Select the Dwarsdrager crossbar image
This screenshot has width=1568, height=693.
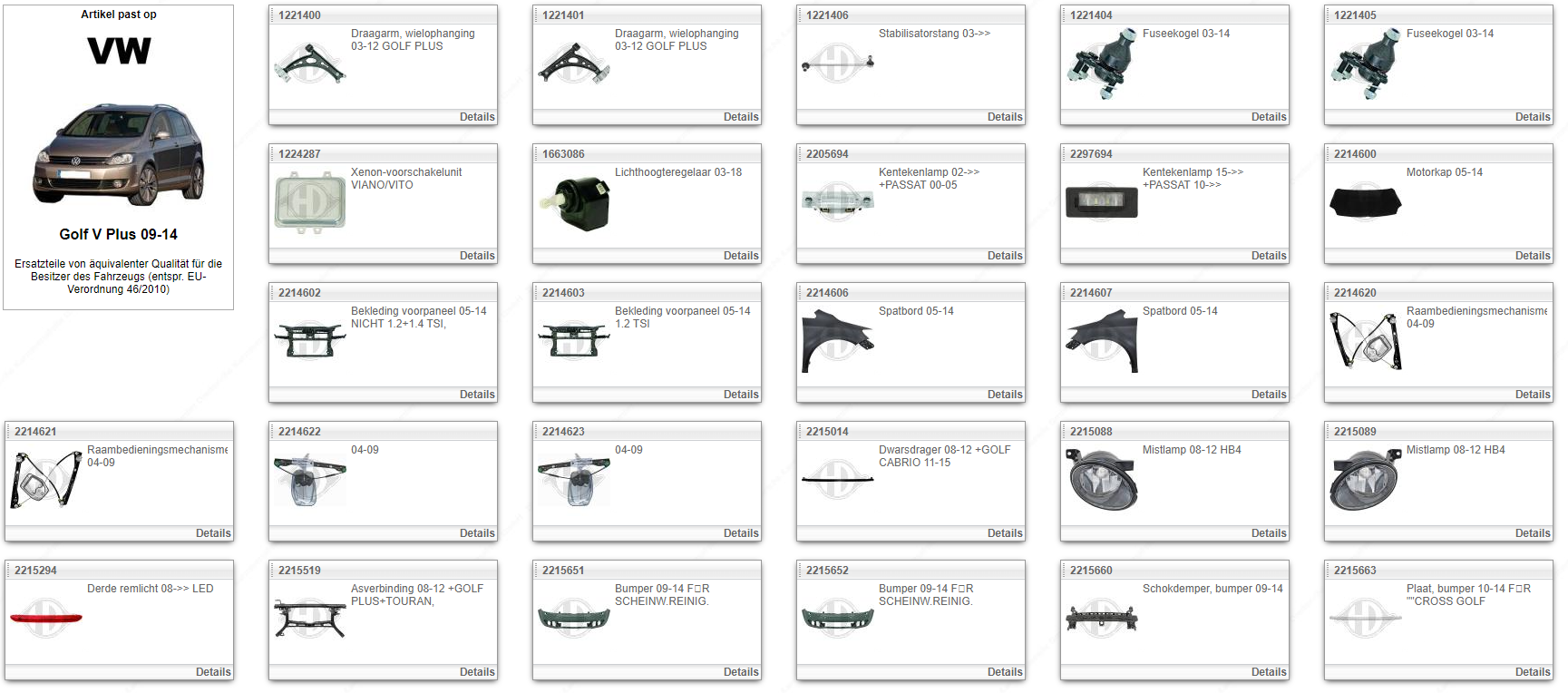pos(837,479)
